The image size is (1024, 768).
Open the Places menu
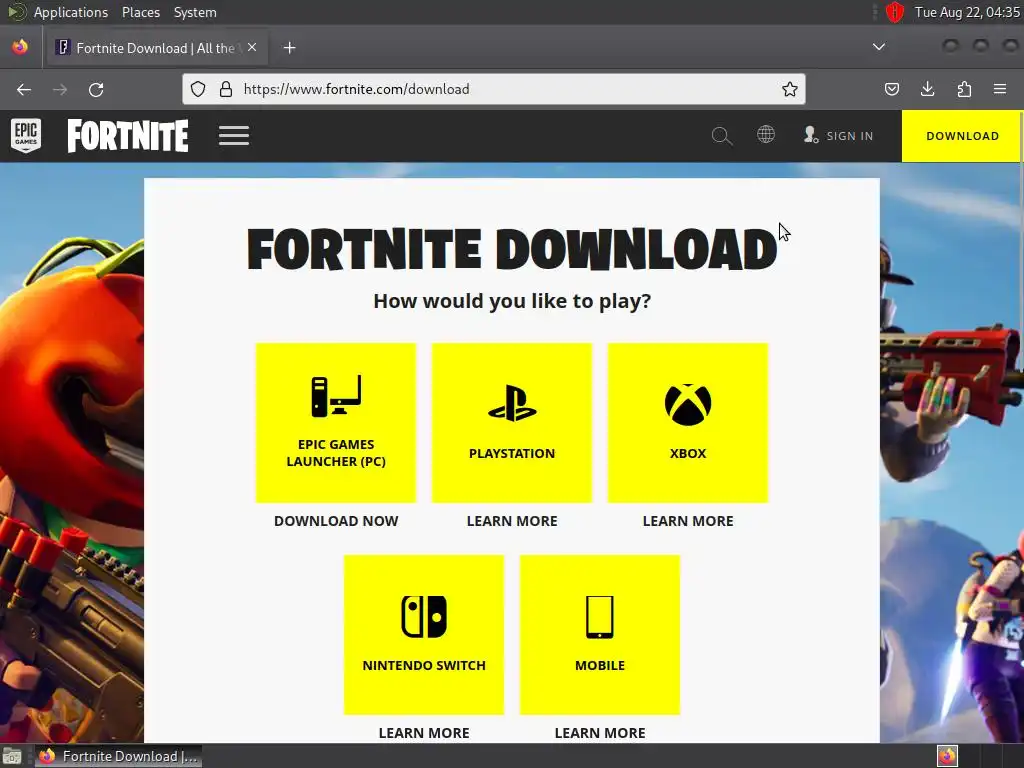tap(141, 12)
